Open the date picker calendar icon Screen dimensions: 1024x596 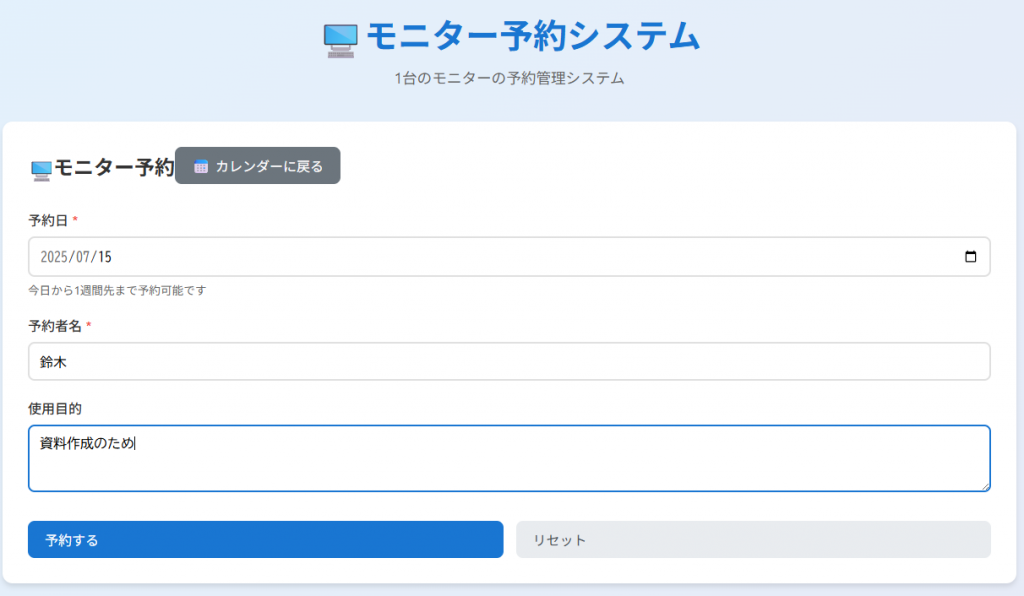click(x=970, y=257)
